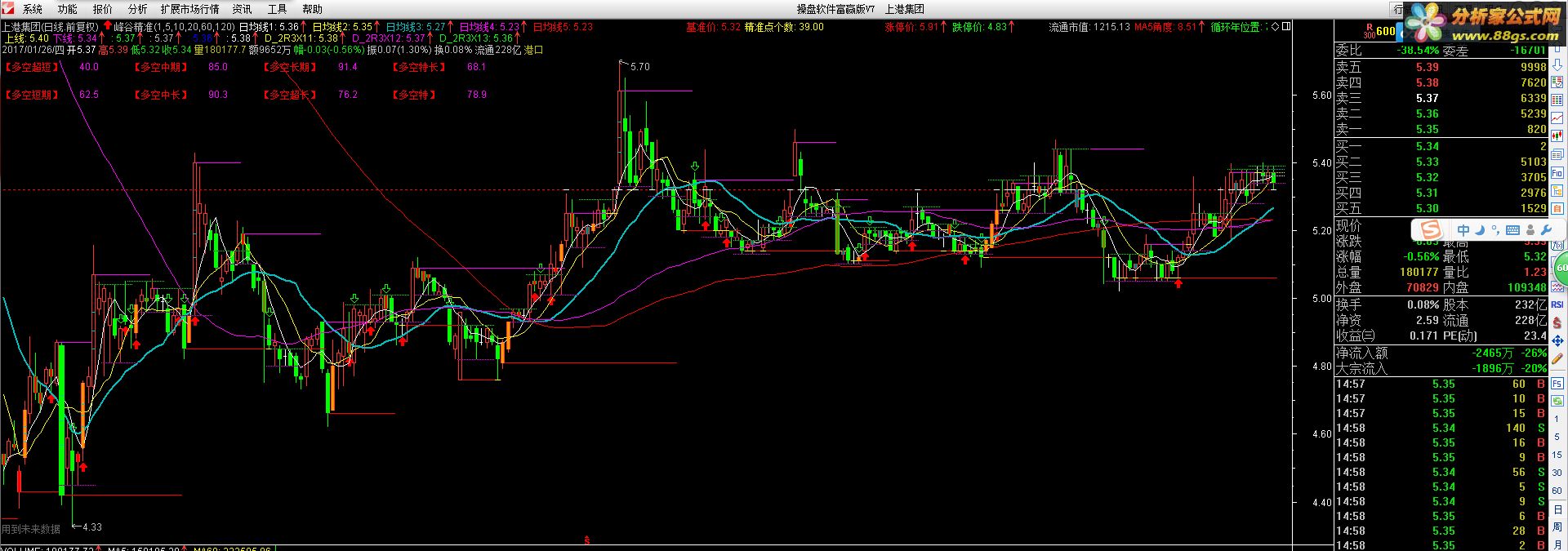Click the 4.33 low price marker
Screen dimensions: 1568x551
(92, 527)
